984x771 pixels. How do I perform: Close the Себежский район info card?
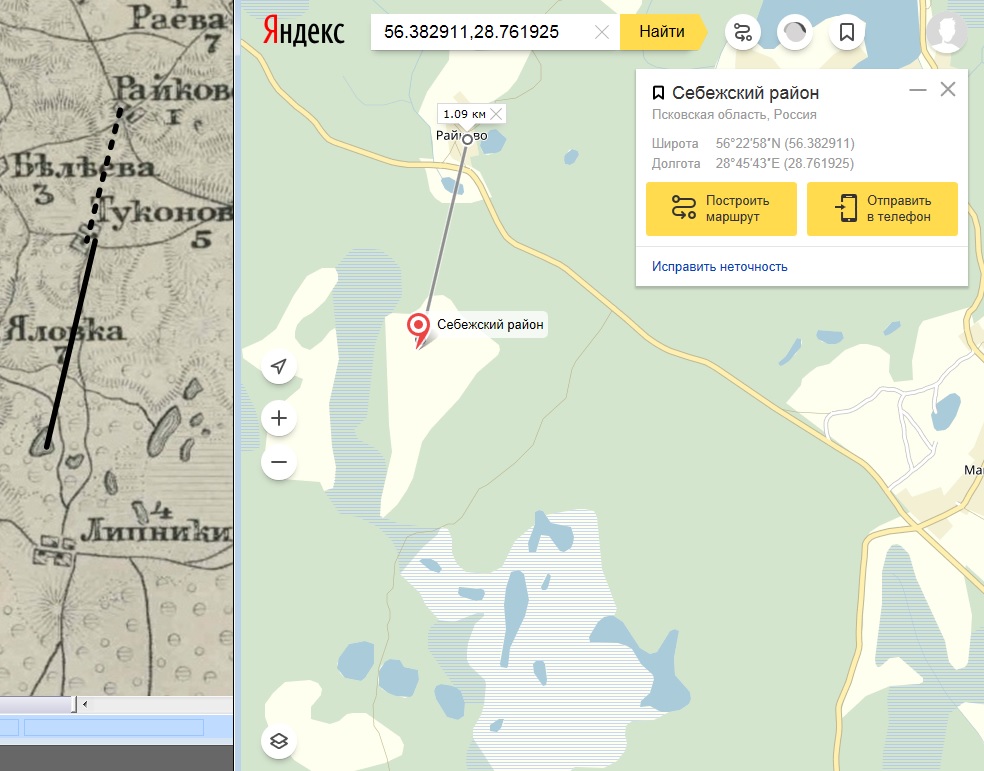click(x=948, y=89)
